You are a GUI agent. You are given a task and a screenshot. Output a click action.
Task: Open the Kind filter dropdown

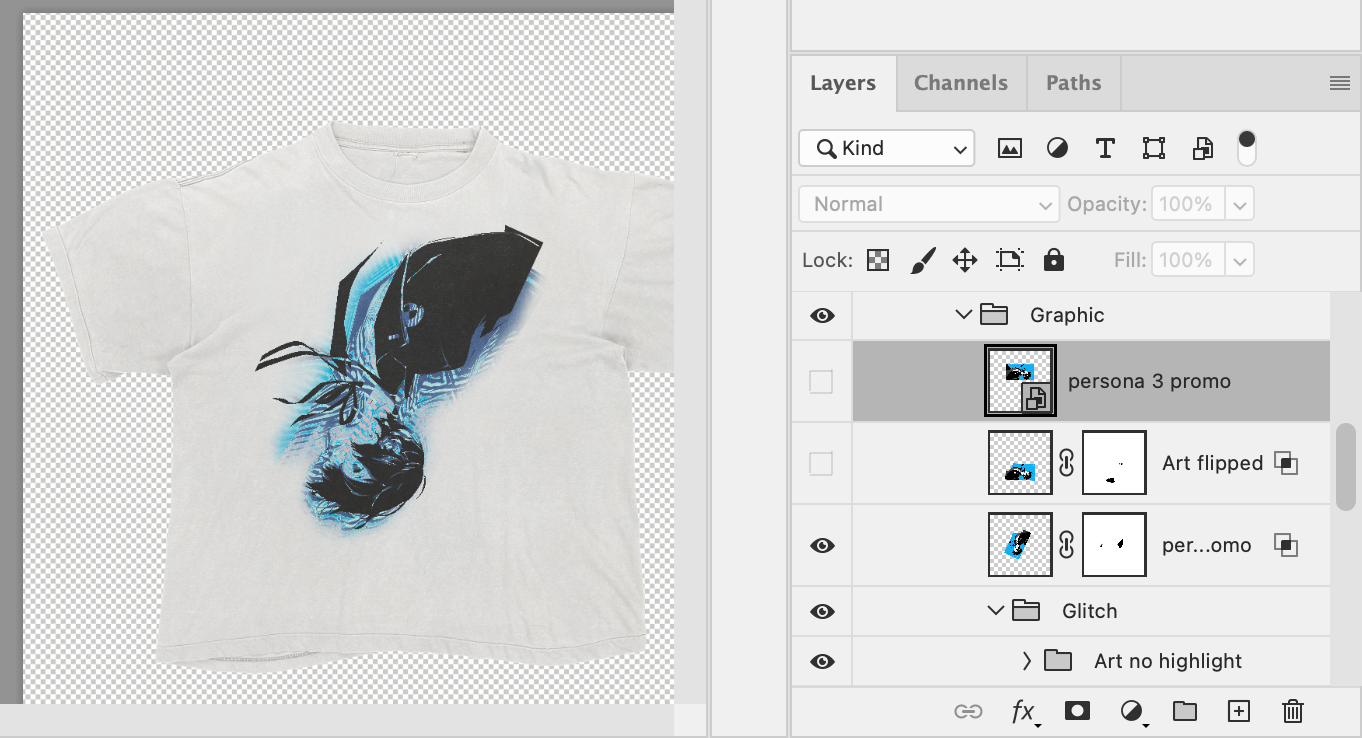pyautogui.click(x=887, y=148)
